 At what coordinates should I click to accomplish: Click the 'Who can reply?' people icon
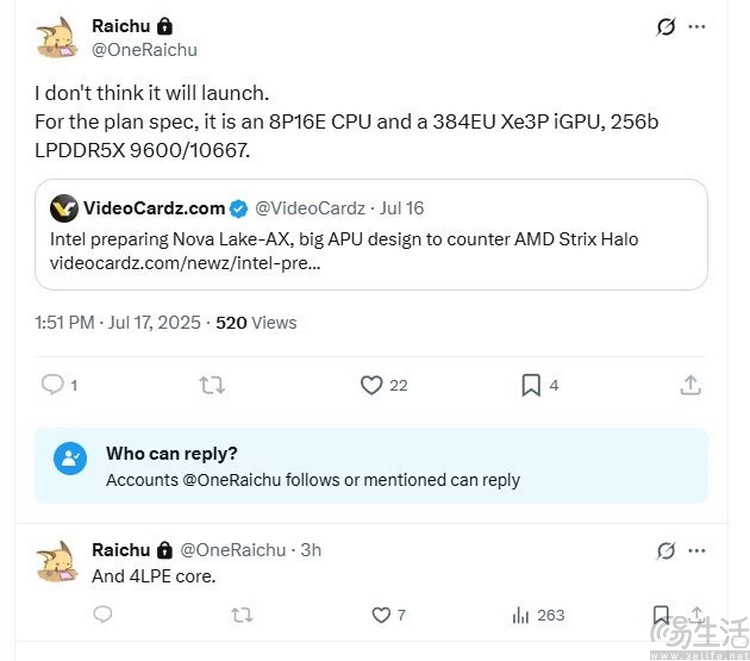pos(69,459)
